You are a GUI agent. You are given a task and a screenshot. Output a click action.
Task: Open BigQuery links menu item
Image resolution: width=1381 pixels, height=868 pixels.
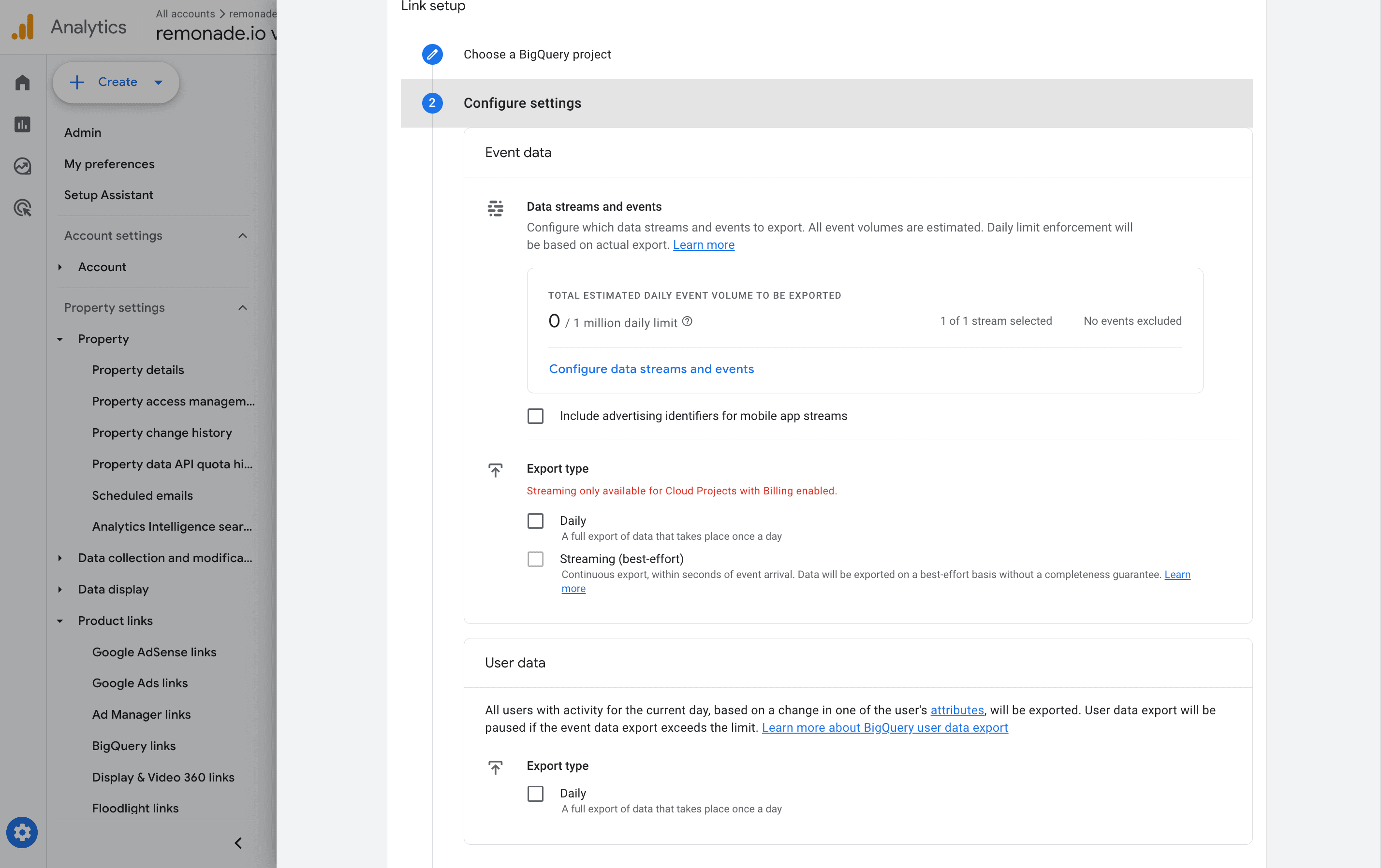133,746
